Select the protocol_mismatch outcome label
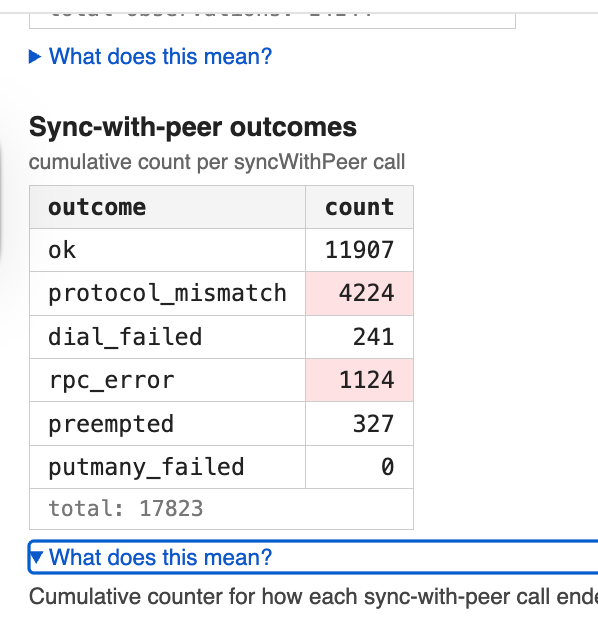598x618 pixels. tap(168, 294)
